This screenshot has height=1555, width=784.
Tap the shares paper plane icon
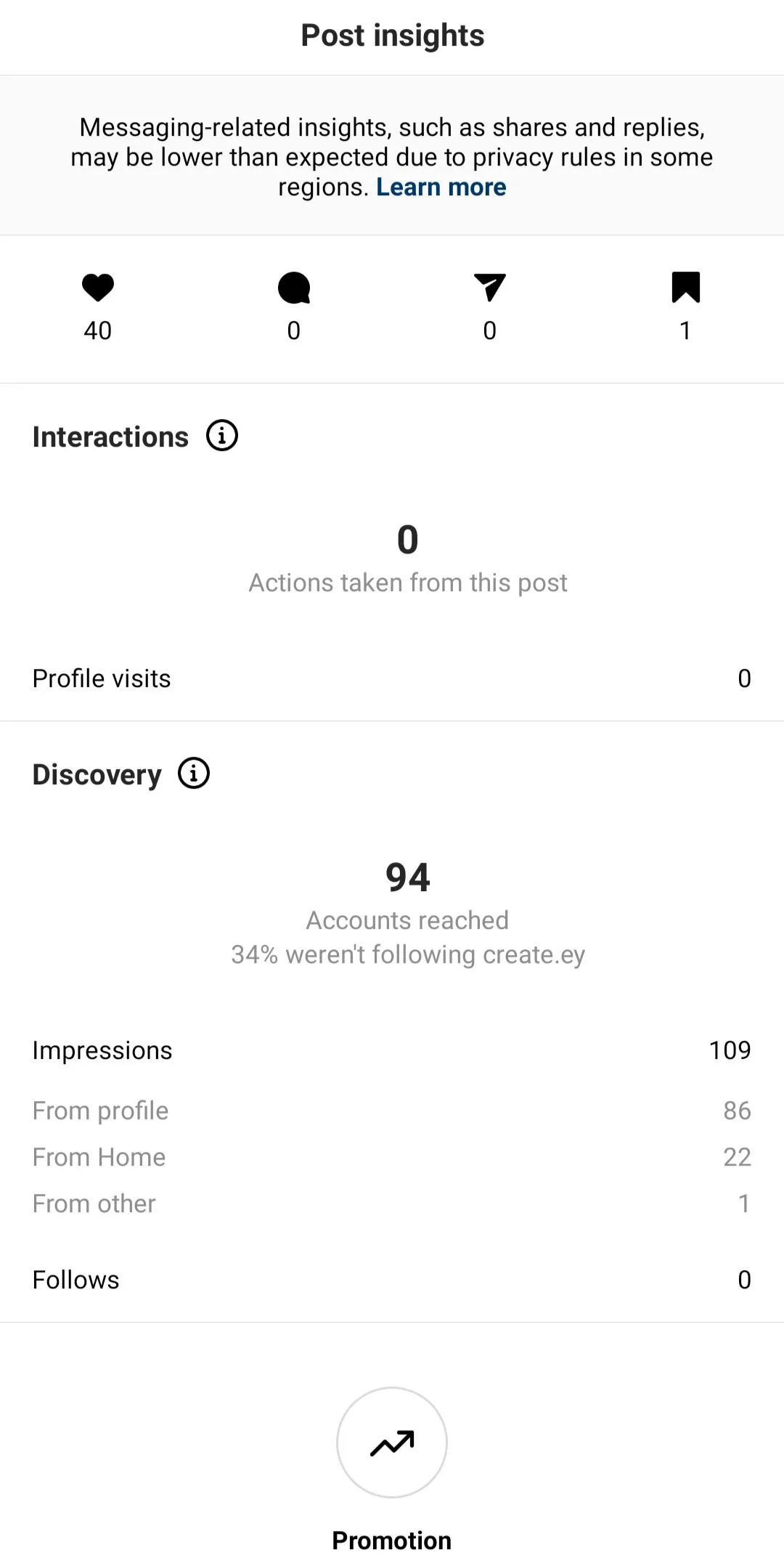click(x=490, y=288)
